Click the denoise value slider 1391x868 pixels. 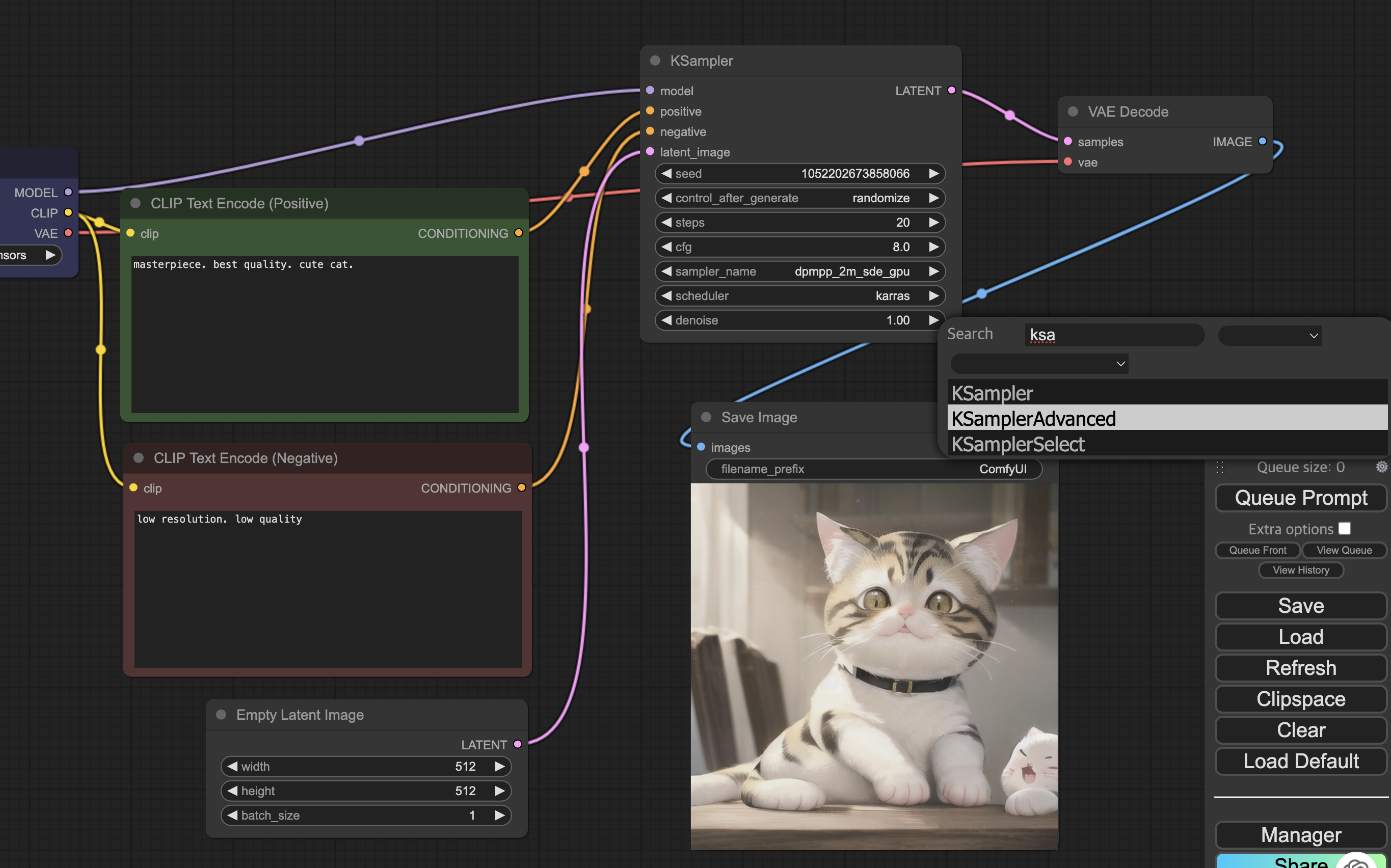799,320
